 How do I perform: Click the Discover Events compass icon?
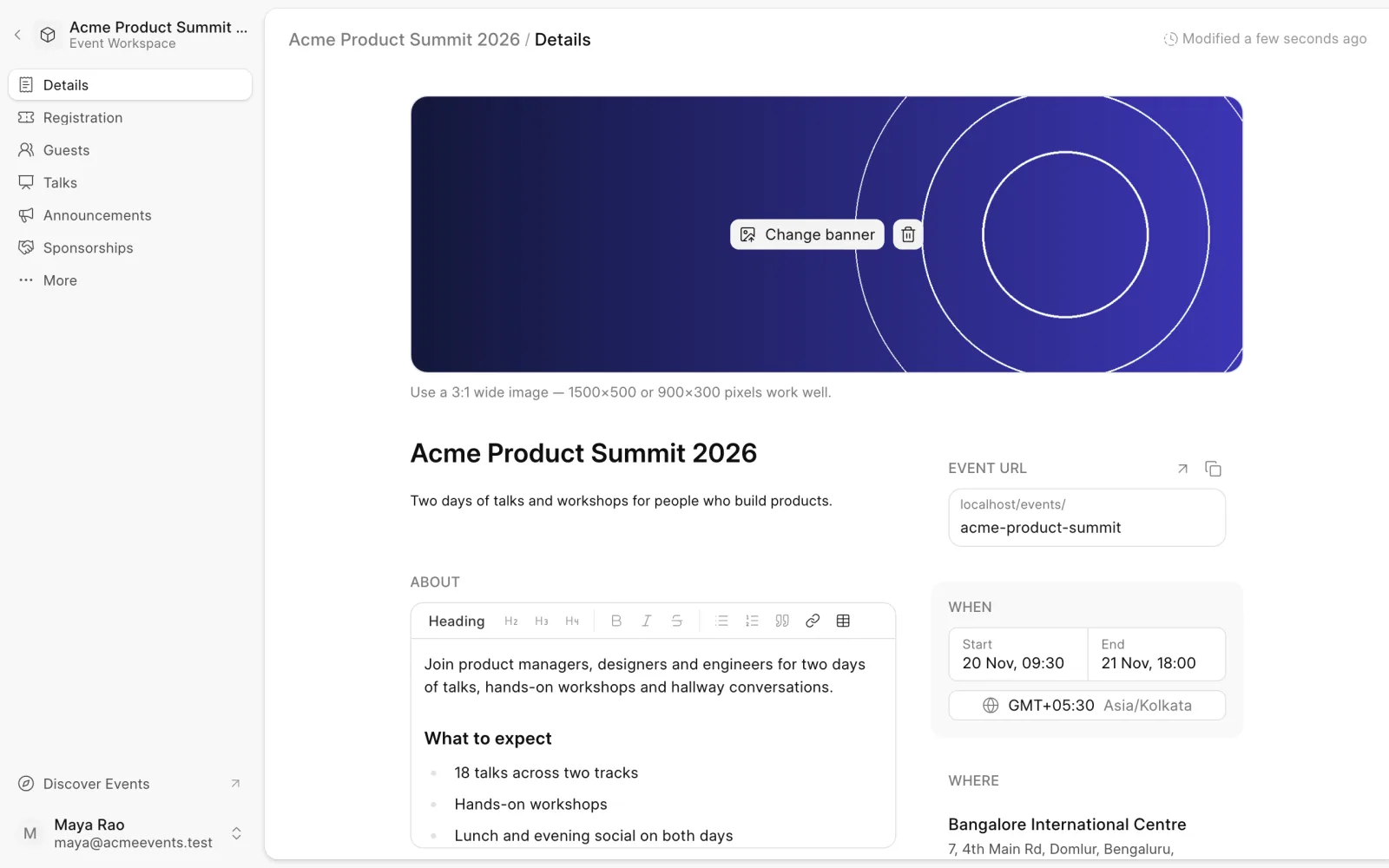click(x=26, y=784)
